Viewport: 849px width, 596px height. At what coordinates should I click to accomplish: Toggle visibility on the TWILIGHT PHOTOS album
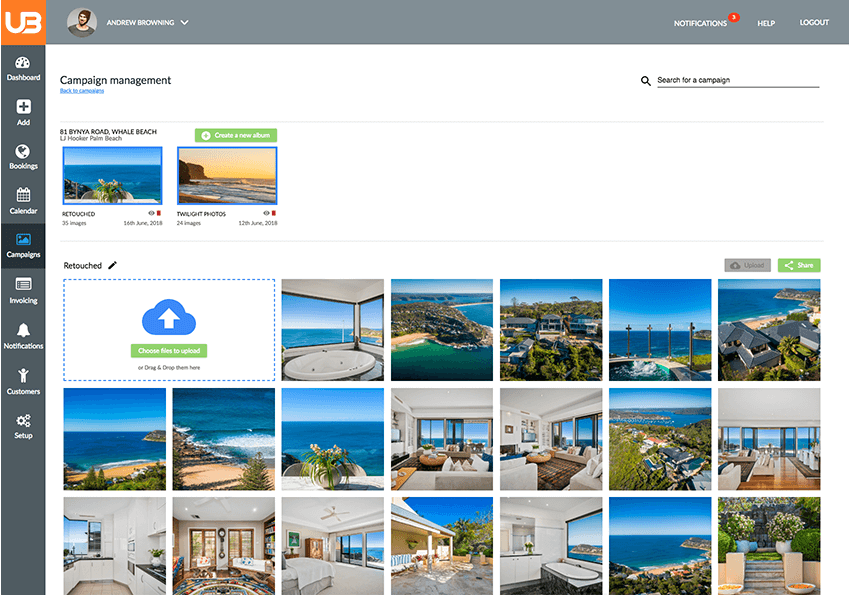[264, 213]
